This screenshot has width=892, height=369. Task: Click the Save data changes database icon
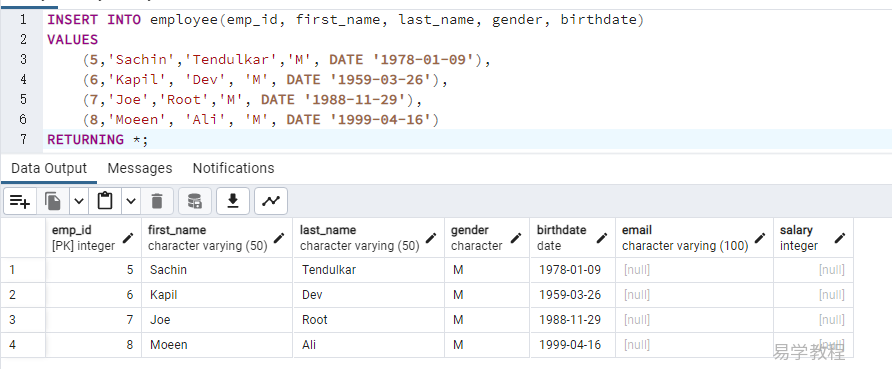[195, 201]
